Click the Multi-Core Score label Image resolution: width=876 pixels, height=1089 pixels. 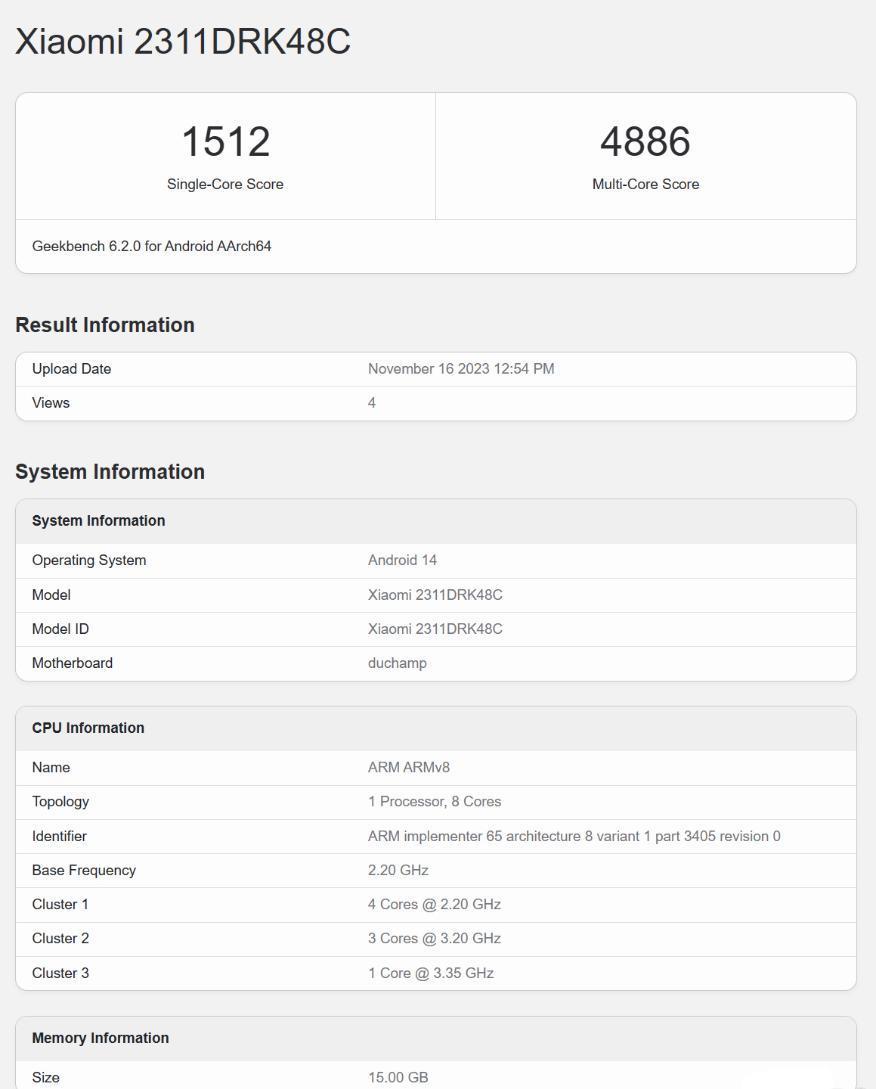(645, 184)
